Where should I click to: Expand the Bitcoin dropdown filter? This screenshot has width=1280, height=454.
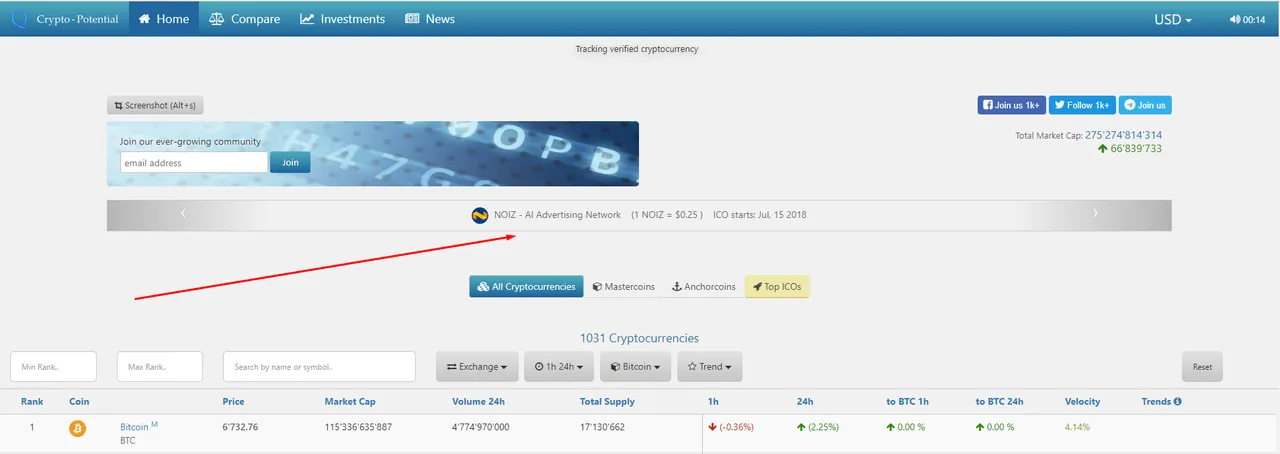(636, 366)
